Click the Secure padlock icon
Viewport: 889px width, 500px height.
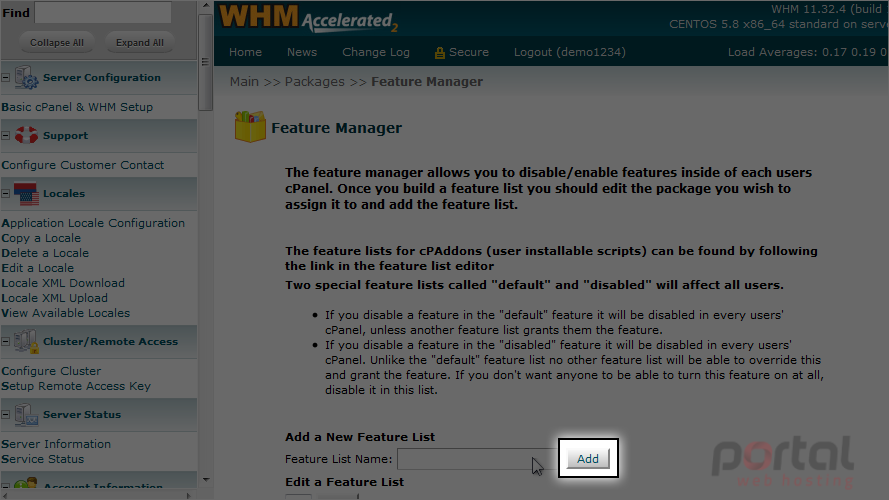click(439, 53)
